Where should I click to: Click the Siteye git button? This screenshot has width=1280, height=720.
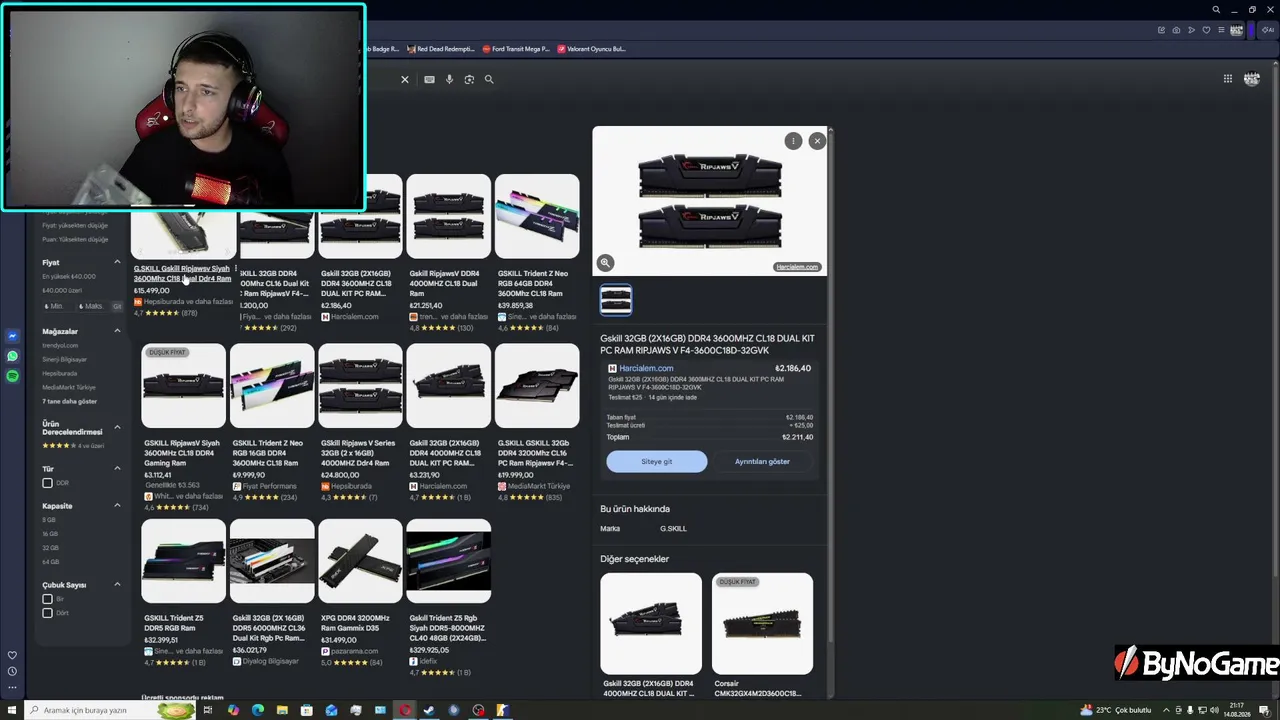657,461
